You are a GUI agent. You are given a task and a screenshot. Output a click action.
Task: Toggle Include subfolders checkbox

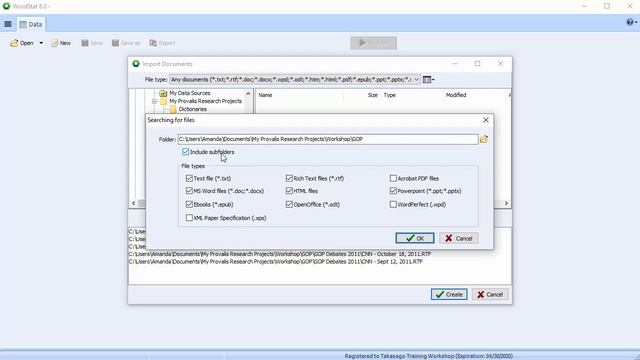tap(185, 152)
